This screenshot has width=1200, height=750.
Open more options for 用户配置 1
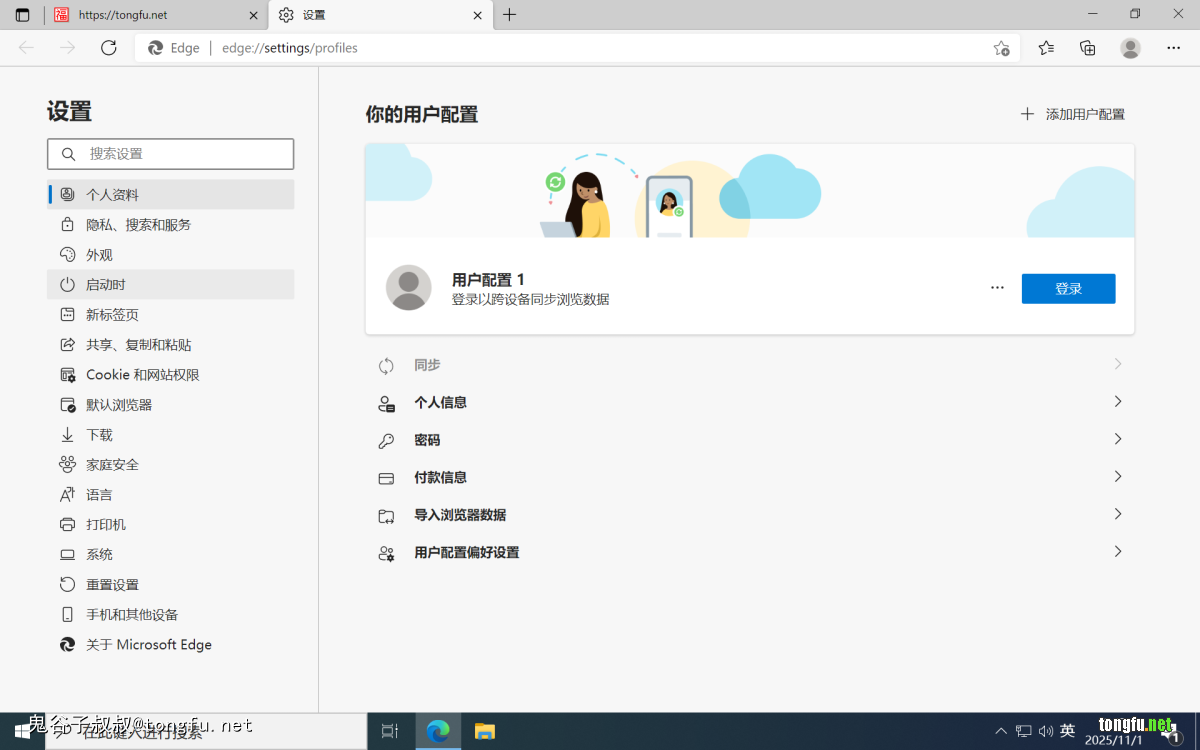tap(997, 288)
